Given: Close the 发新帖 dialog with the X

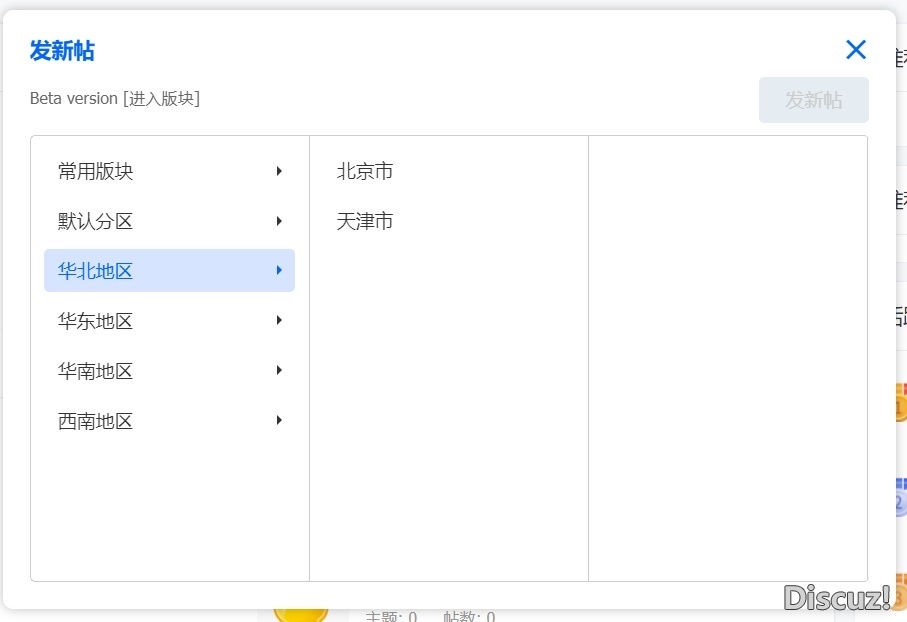Looking at the screenshot, I should (856, 49).
